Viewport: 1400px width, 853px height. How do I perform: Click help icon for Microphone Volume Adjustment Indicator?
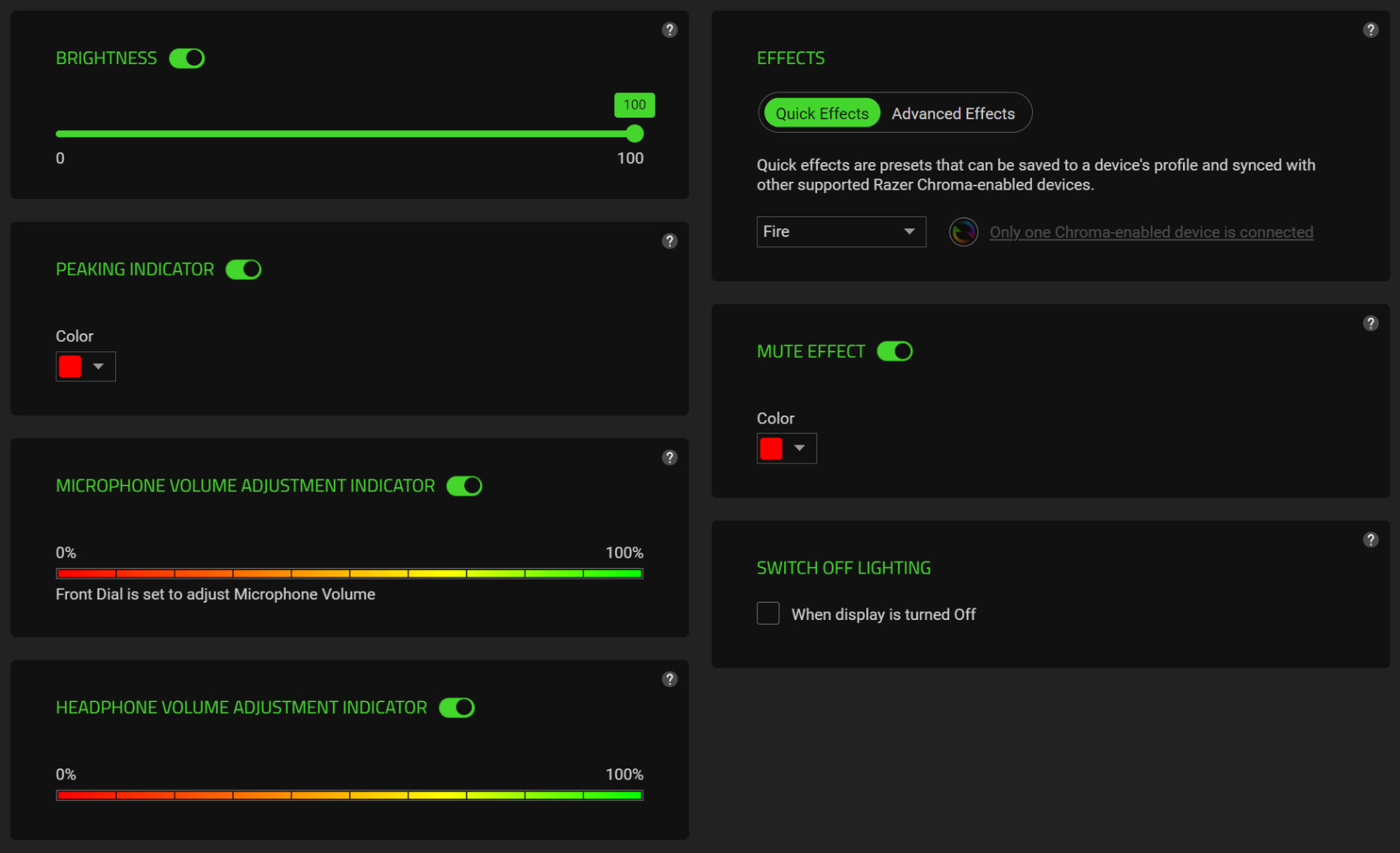coord(670,457)
